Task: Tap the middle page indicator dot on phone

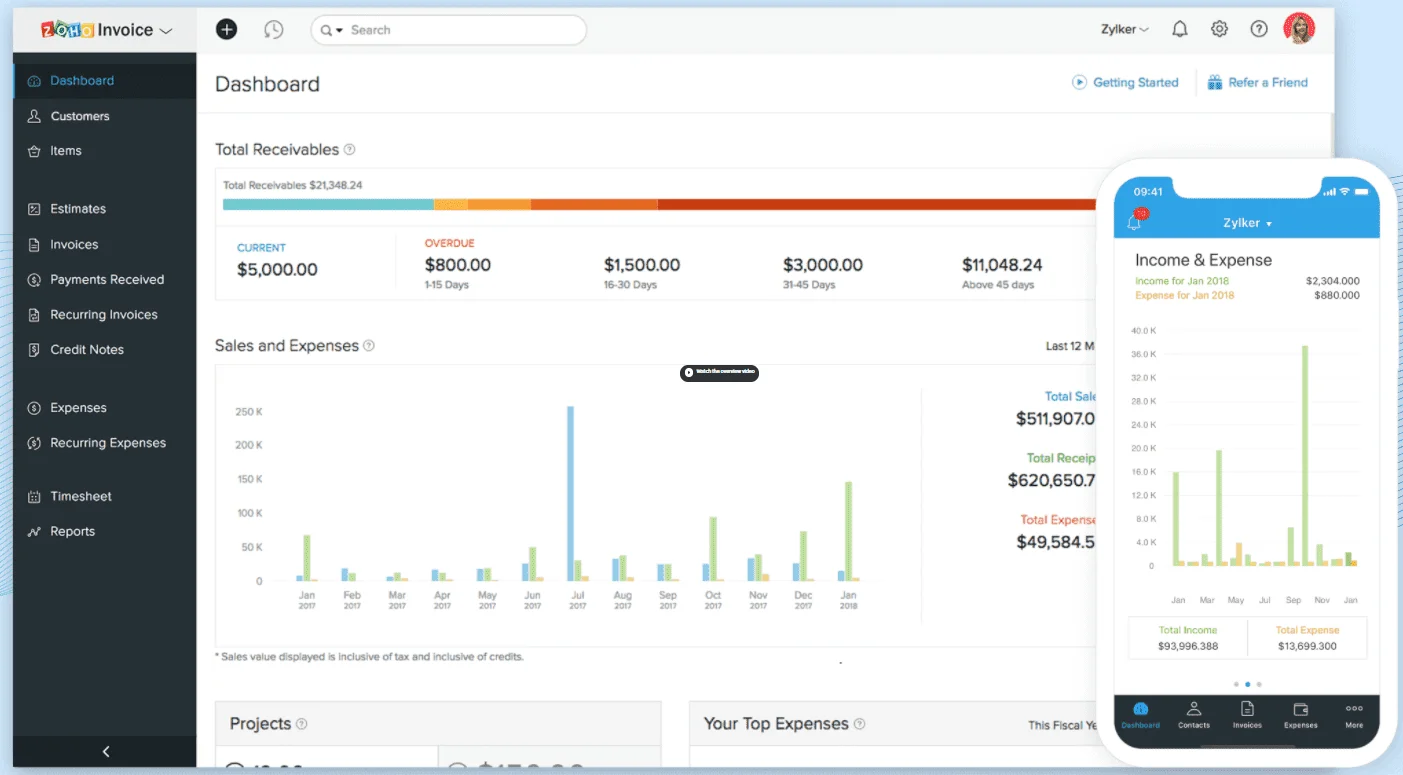Action: pos(1247,684)
